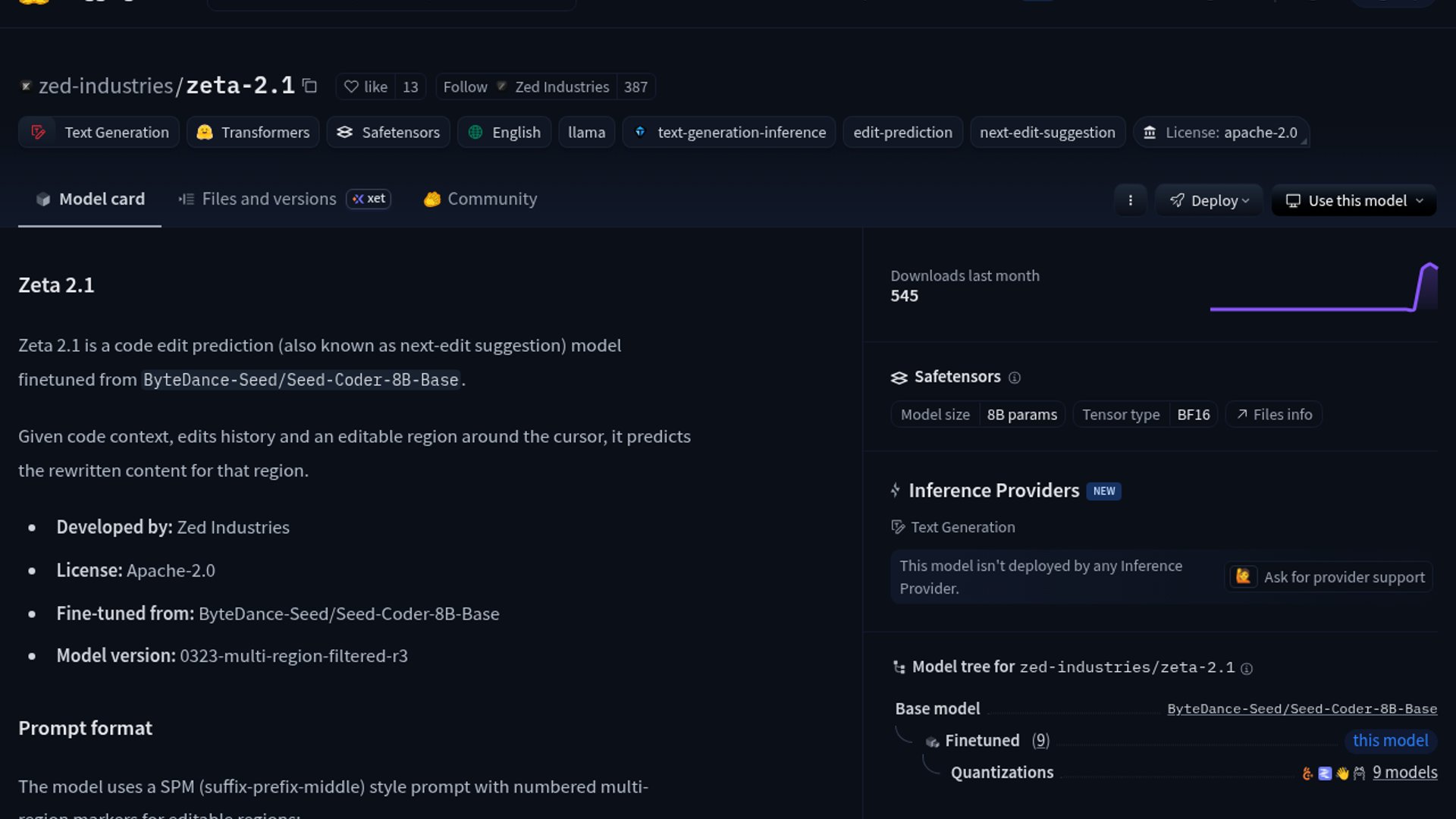Click the Community tab emoji icon
The height and width of the screenshot is (819, 1456).
tap(432, 199)
